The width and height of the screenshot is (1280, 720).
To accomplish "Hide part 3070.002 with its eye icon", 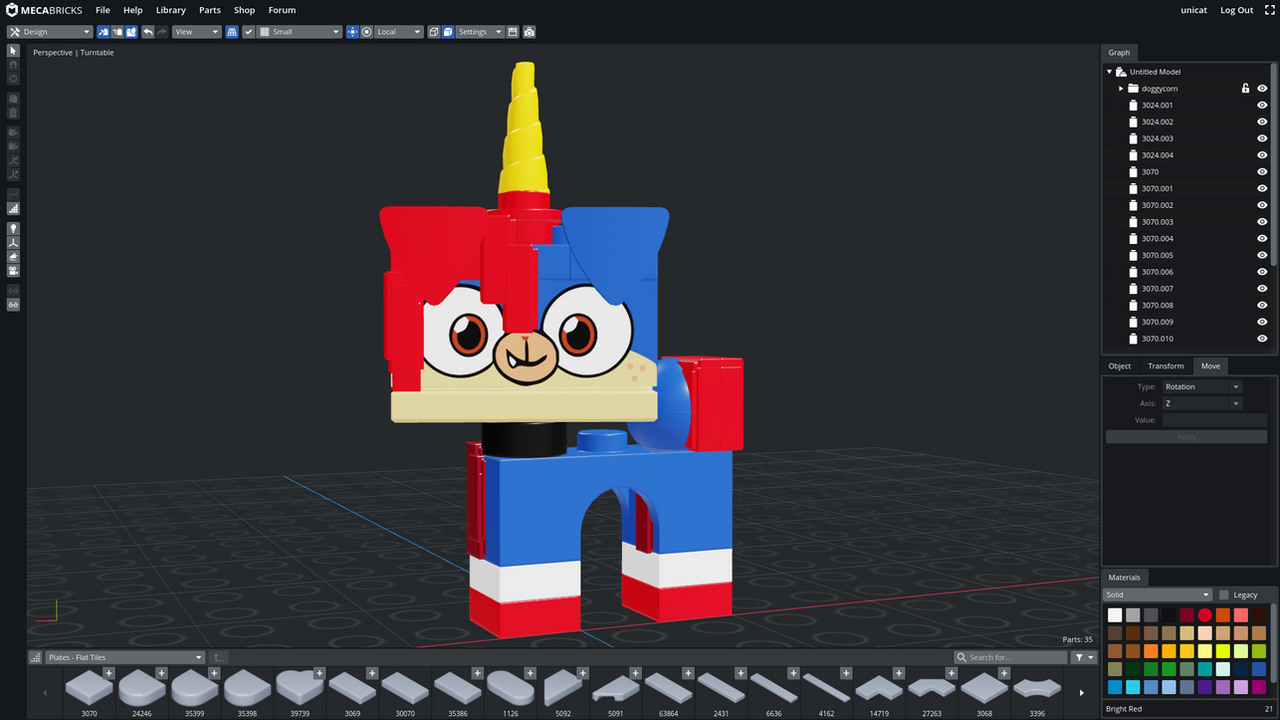I will click(1262, 205).
